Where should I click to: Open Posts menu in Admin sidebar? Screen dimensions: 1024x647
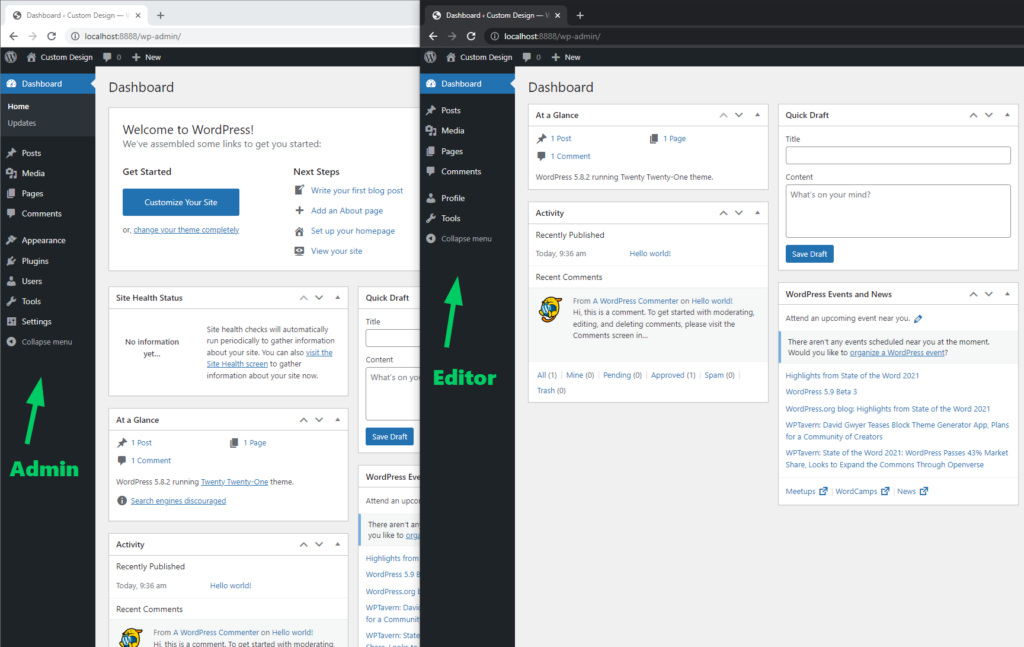coord(31,153)
